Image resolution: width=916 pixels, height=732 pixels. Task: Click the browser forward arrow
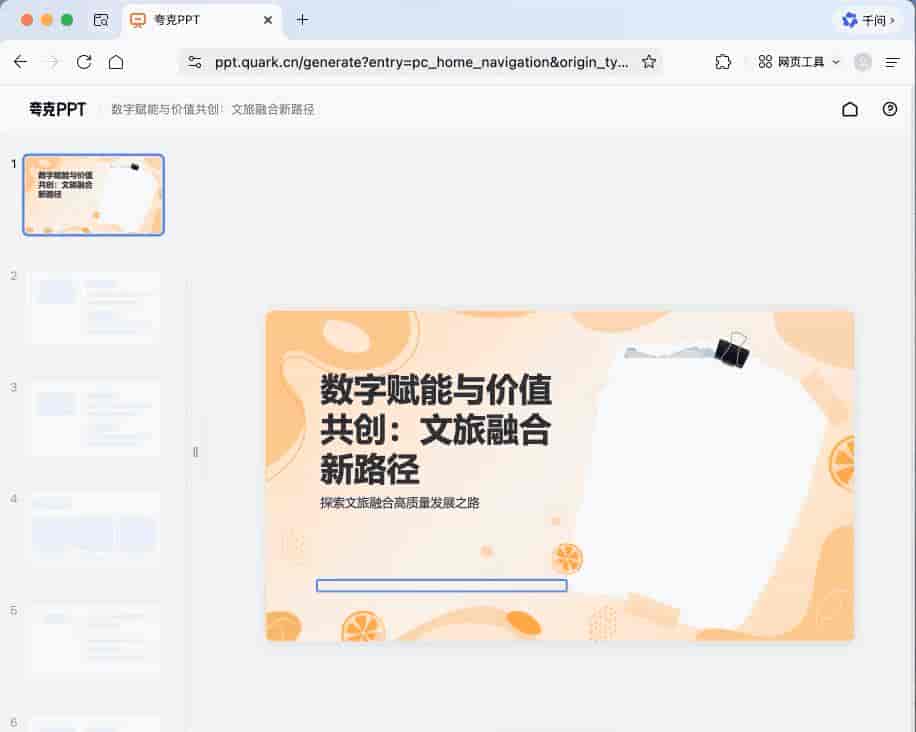(53, 62)
